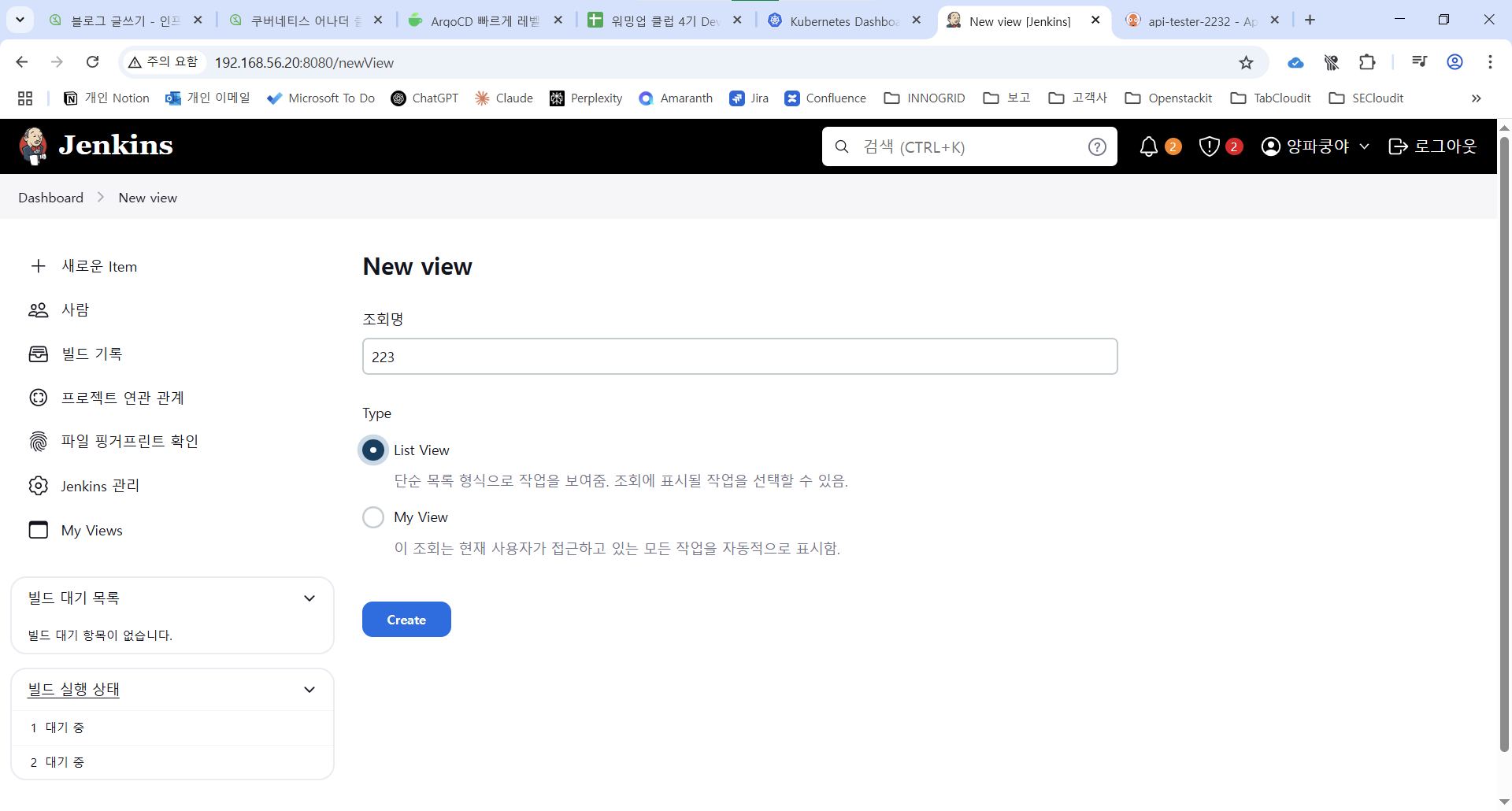Click the 프로젝트 연관 관계 icon

(x=38, y=398)
